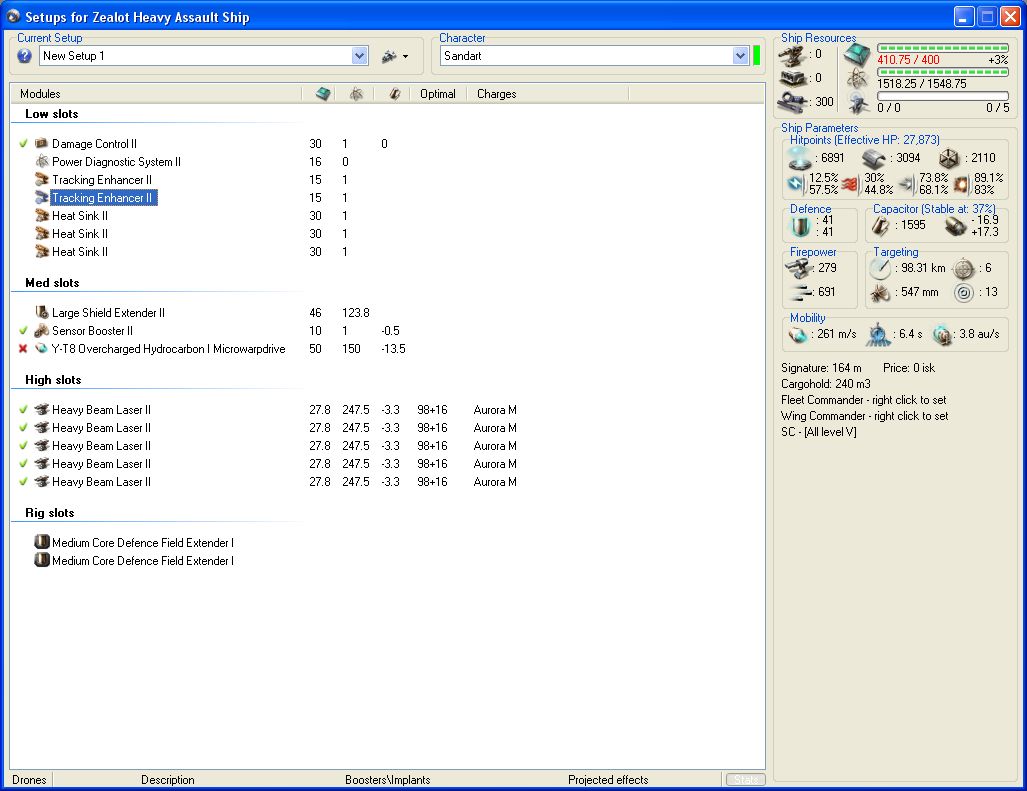This screenshot has width=1027, height=791.
Task: Click the Stats button at bottom
Action: [x=745, y=780]
